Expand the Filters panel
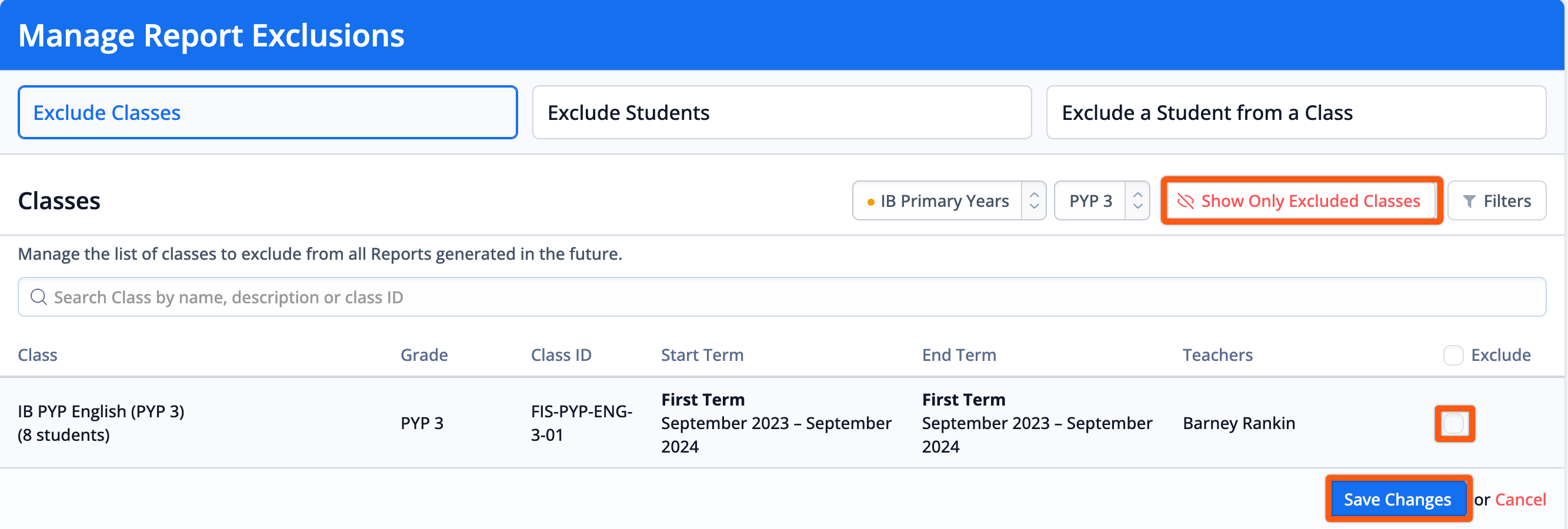This screenshot has height=529, width=1568. click(x=1496, y=200)
